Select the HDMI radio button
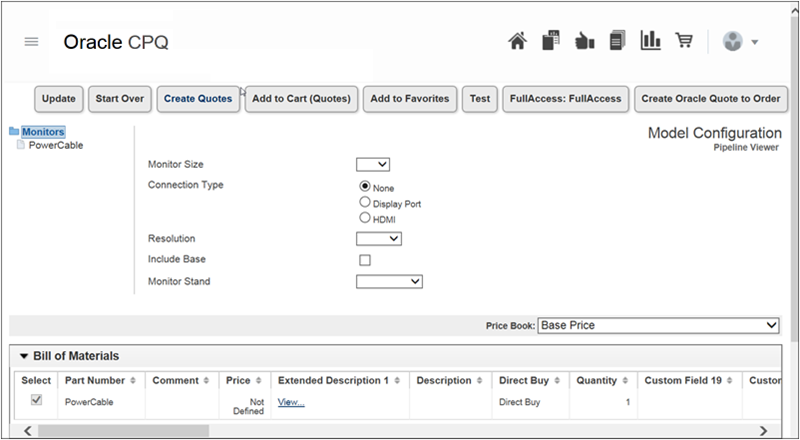The height and width of the screenshot is (440, 800). point(365,218)
